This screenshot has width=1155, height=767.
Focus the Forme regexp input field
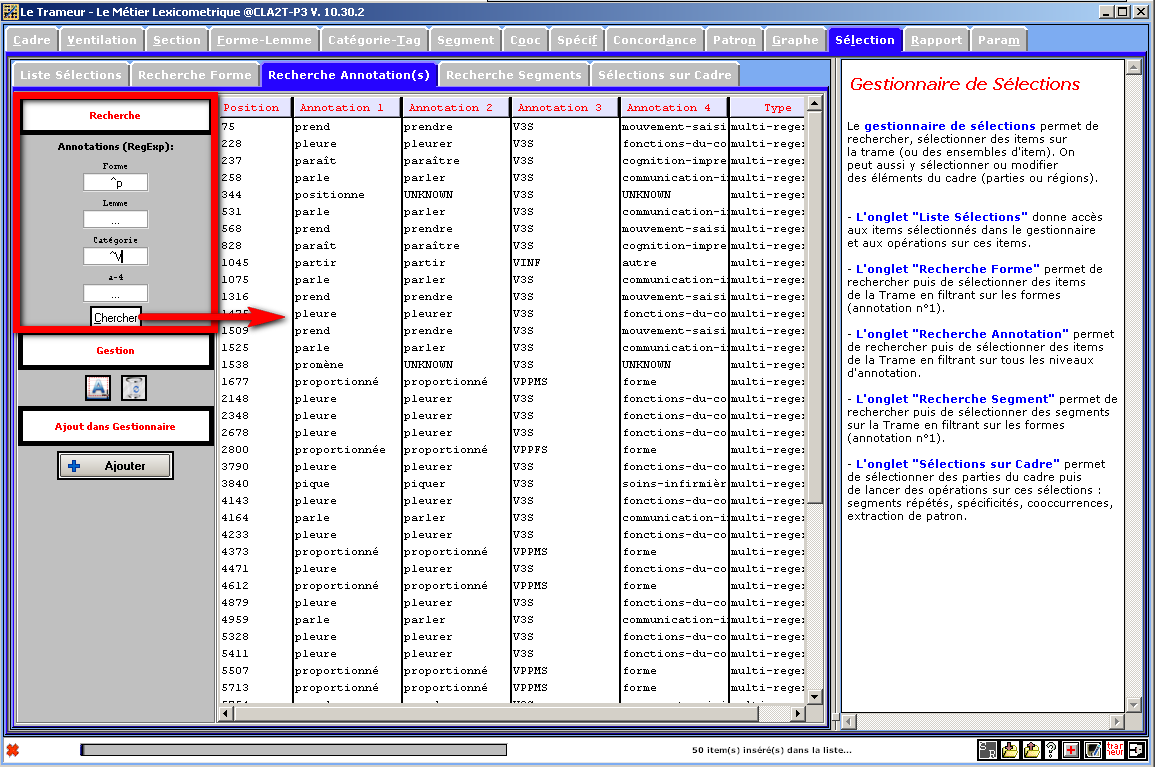point(116,182)
